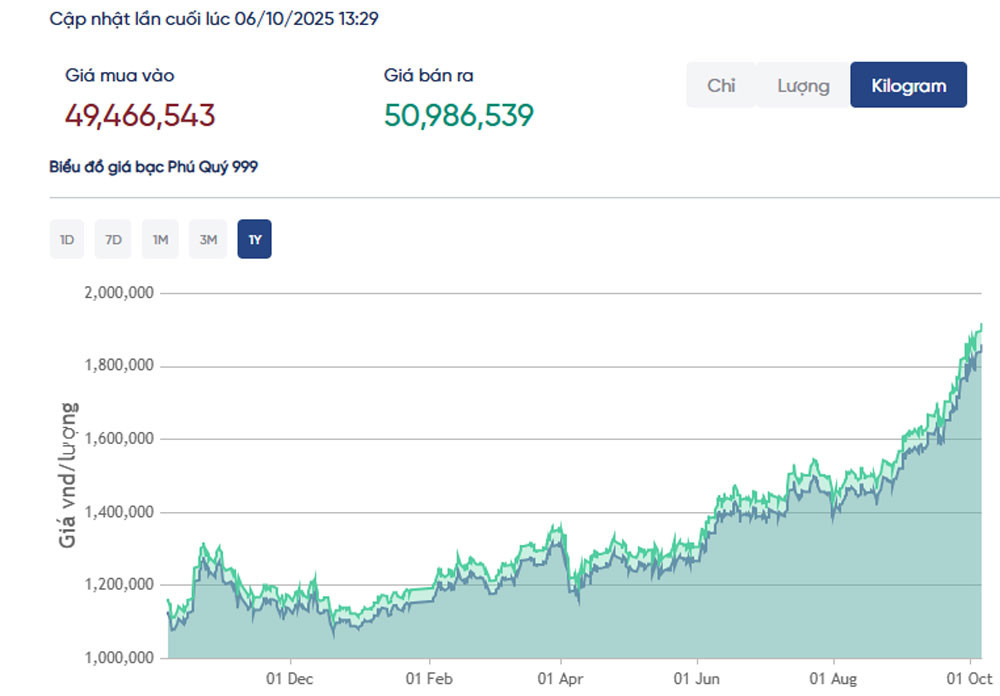Select the Kilogram unit button
Screen dimensions: 1000x696
click(908, 85)
